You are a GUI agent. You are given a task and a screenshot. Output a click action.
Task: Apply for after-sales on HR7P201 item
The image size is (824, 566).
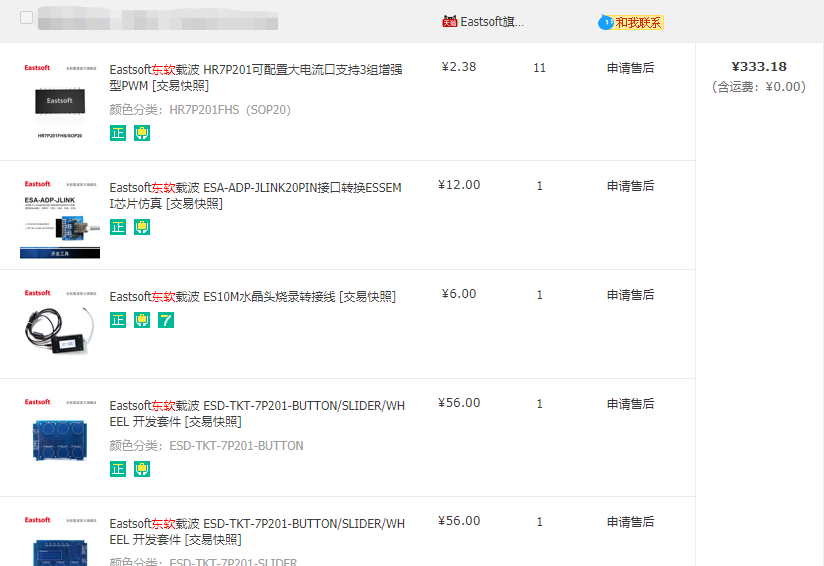point(630,68)
